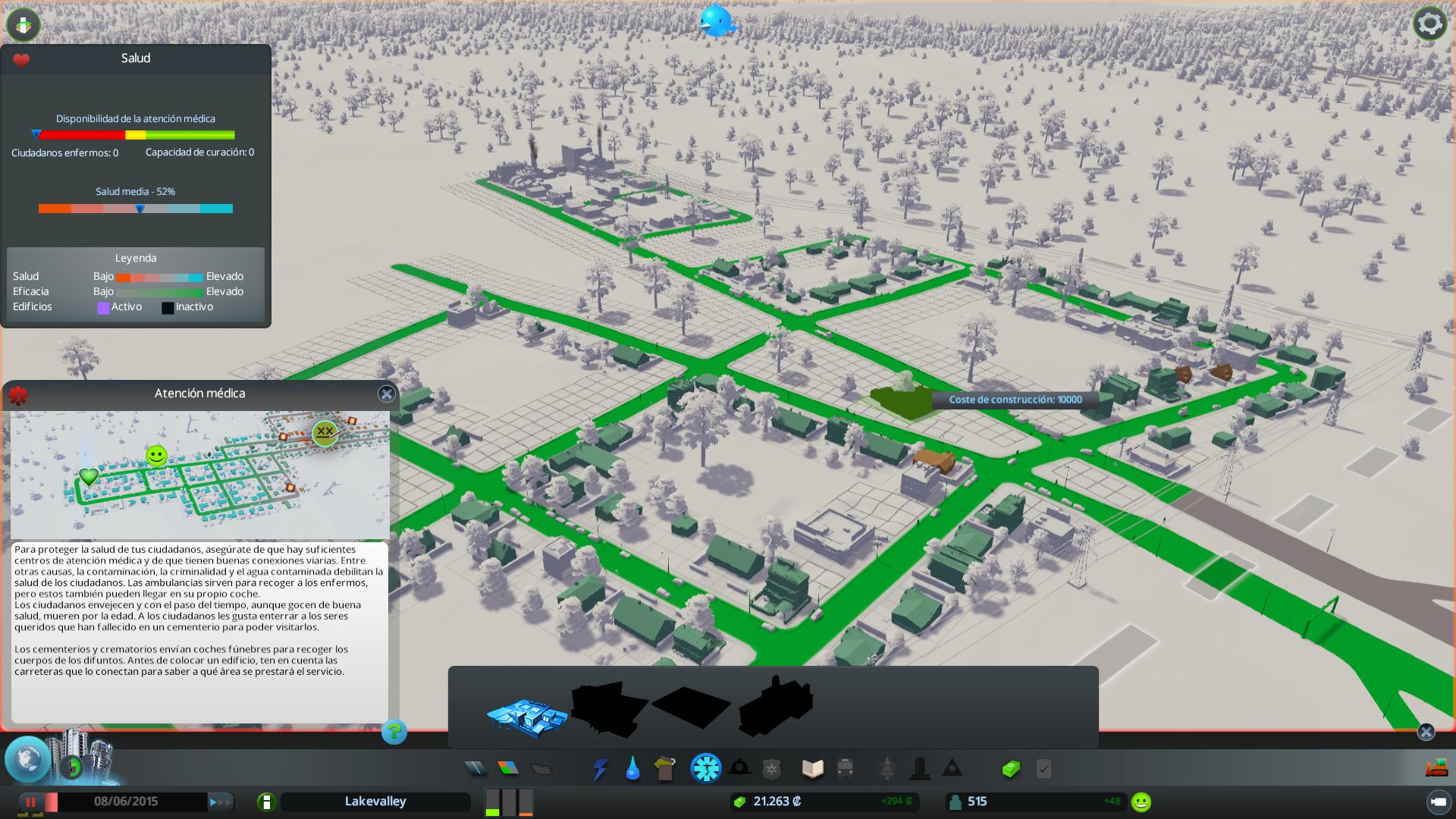Click the garbage service icon

coord(665,767)
